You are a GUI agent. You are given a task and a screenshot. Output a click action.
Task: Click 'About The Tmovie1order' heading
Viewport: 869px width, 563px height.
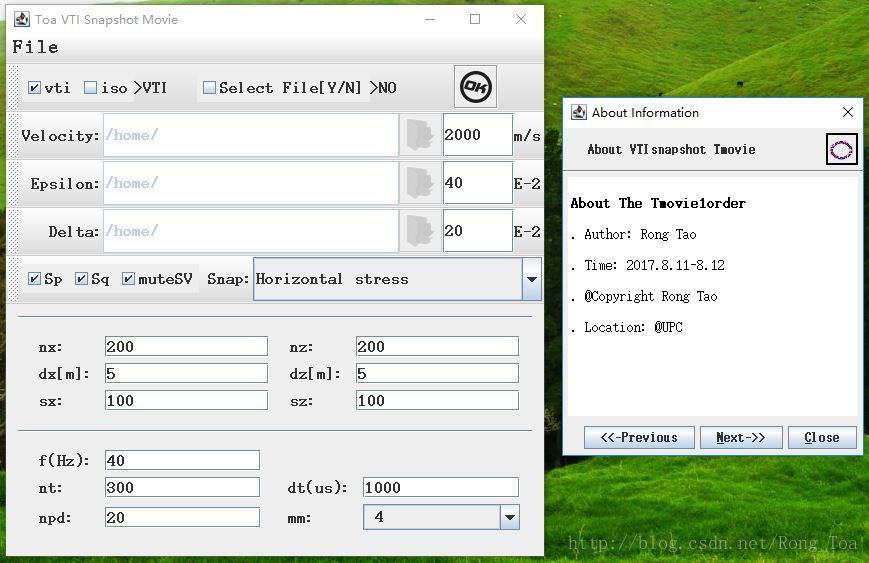[x=658, y=203]
